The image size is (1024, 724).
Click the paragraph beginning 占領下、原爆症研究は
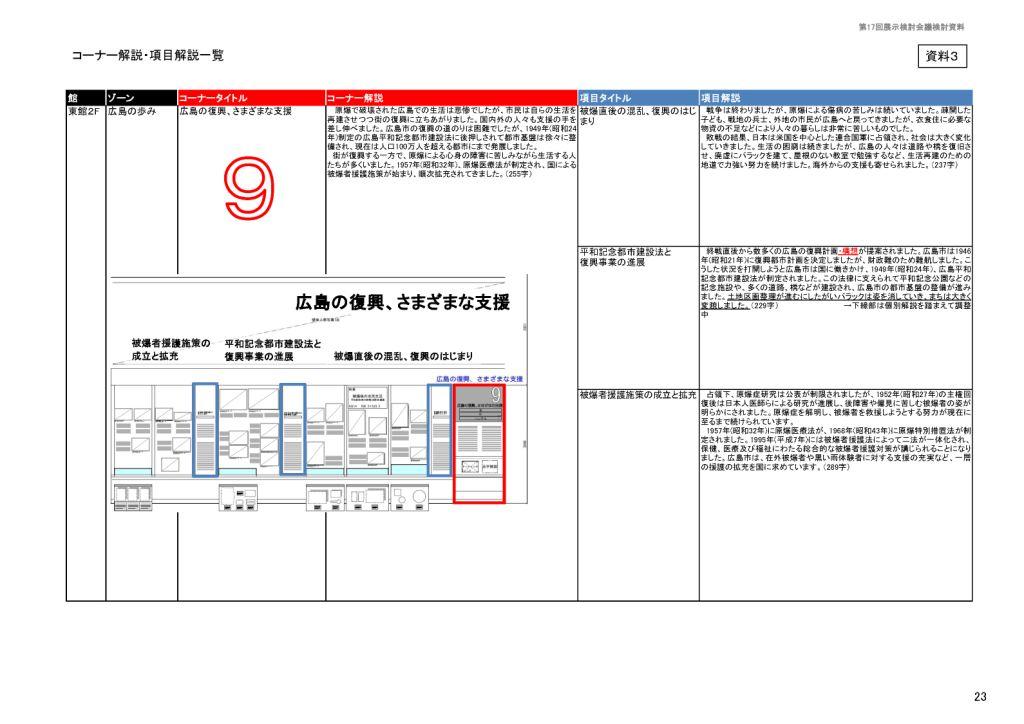pyautogui.click(x=836, y=431)
